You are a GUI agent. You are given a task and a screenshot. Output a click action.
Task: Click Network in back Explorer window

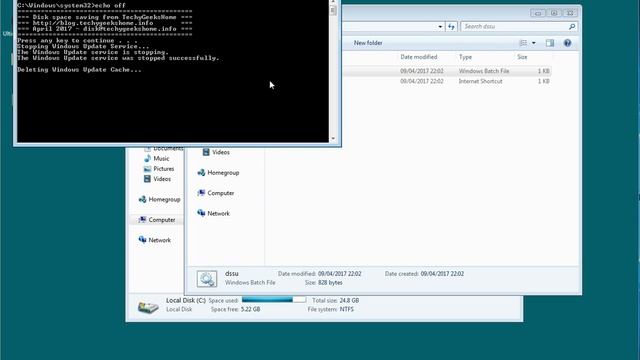tap(160, 240)
